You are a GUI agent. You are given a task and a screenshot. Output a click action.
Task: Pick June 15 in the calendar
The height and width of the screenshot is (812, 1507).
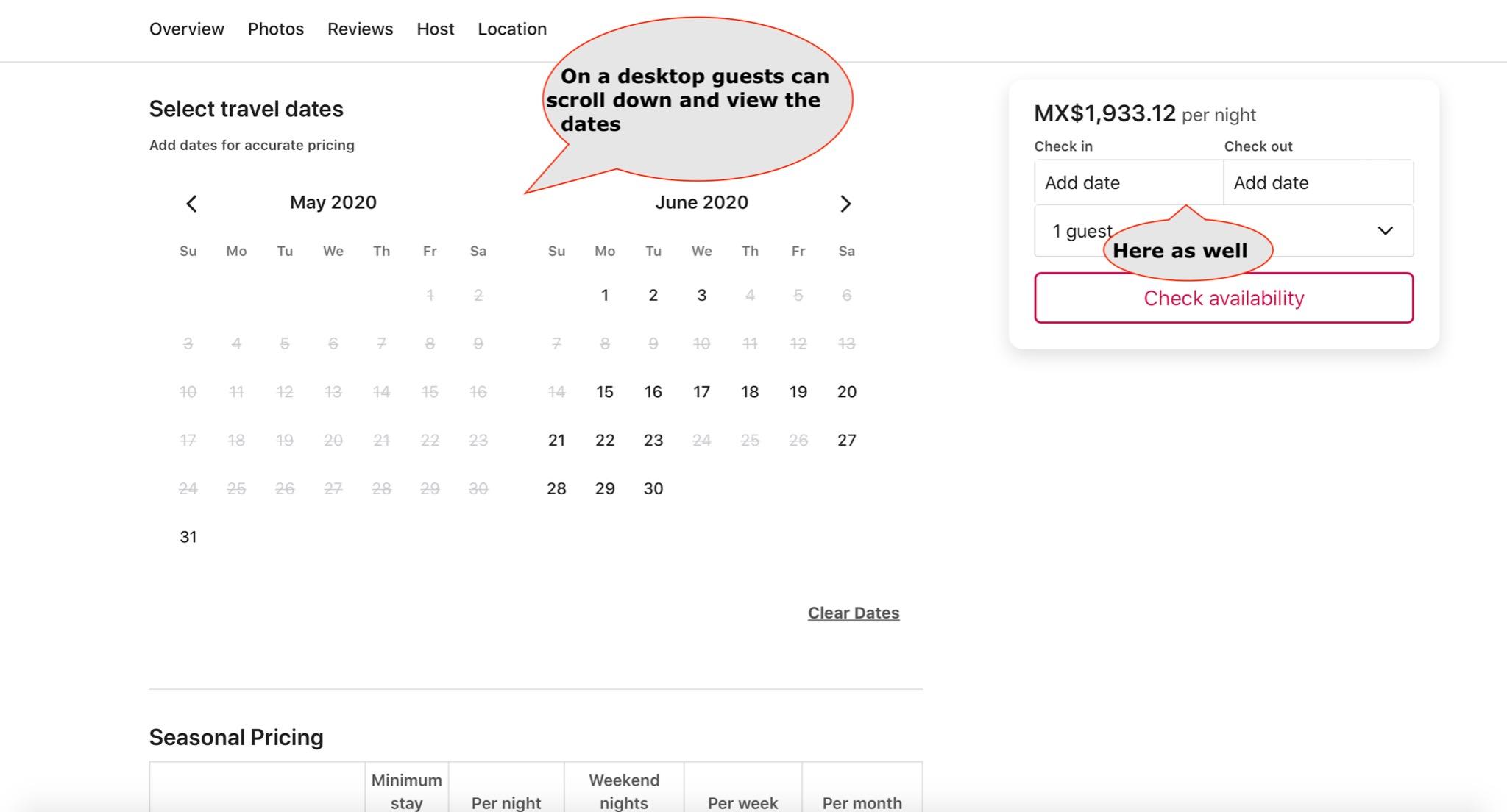[604, 392]
